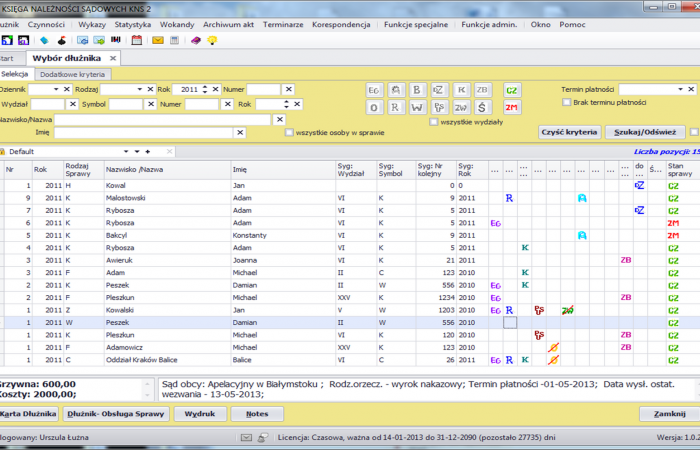The width and height of the screenshot is (700, 450).
Task: Click the stepper on Rok 2011 field
Action: point(204,89)
